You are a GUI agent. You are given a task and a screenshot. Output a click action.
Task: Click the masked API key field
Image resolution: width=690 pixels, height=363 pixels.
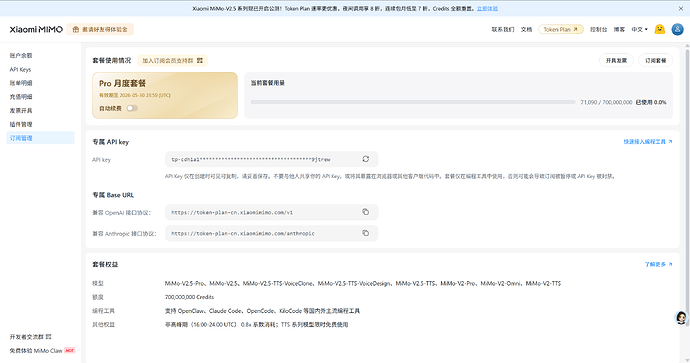(x=272, y=159)
